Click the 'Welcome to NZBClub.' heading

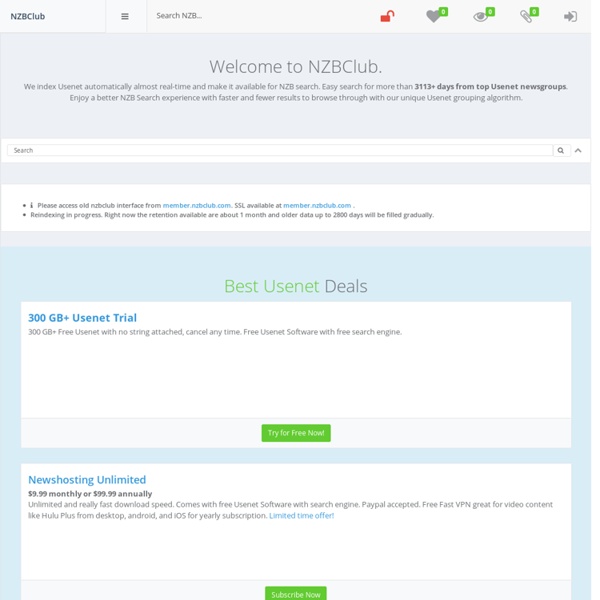(x=295, y=67)
